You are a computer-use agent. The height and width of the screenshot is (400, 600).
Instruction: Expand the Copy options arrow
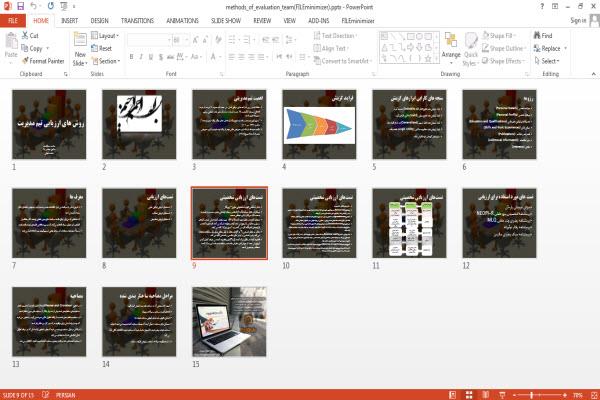pyautogui.click(x=48, y=48)
